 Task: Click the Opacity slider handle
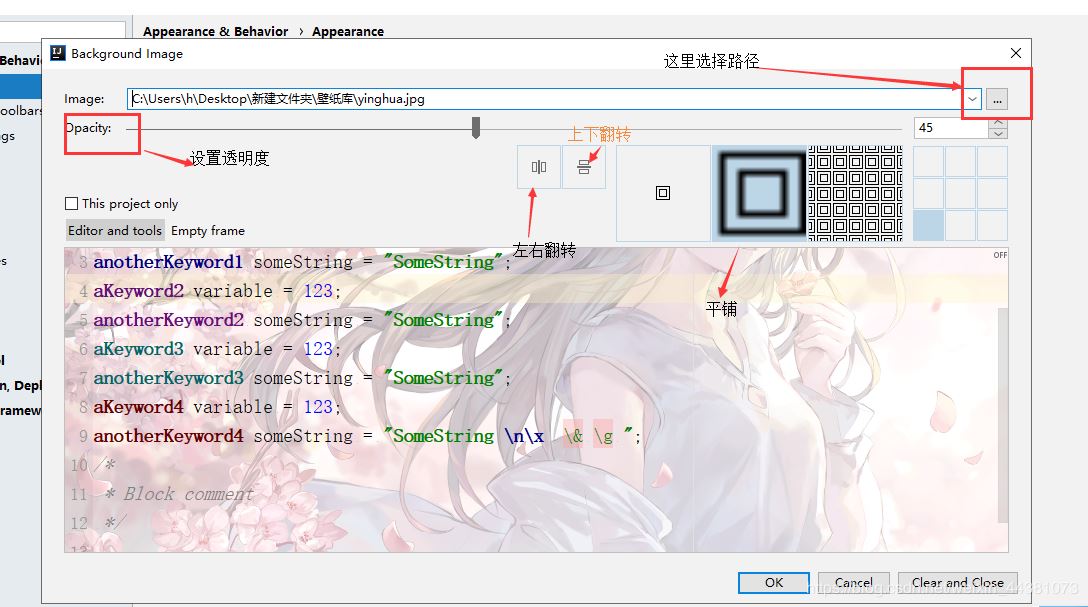(x=475, y=128)
